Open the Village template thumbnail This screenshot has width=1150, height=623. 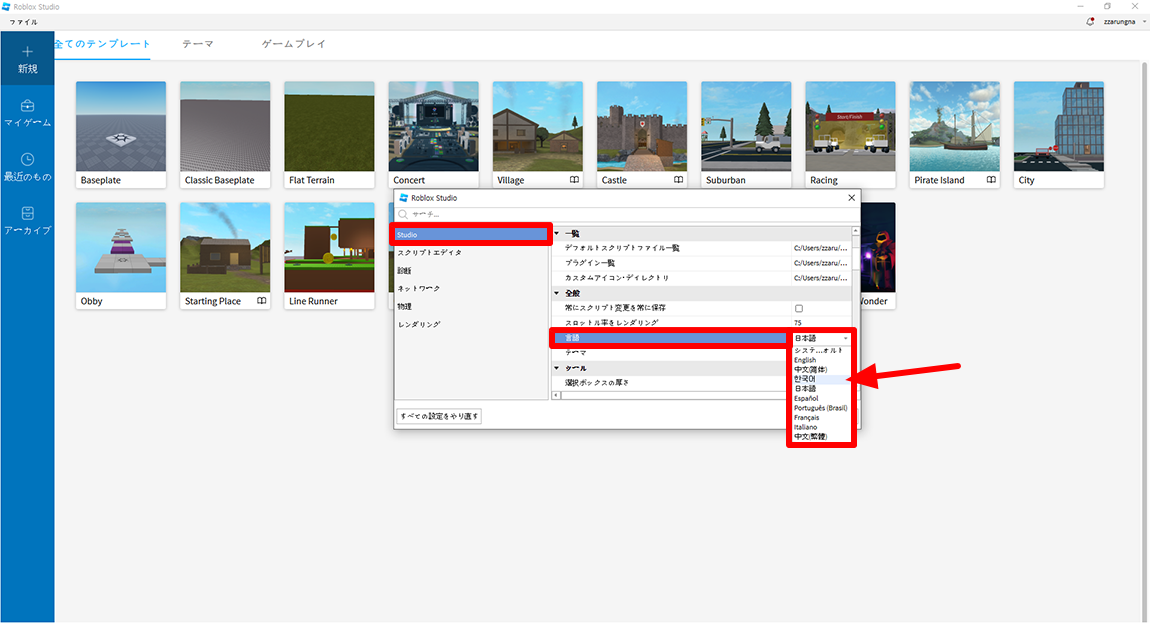[538, 126]
